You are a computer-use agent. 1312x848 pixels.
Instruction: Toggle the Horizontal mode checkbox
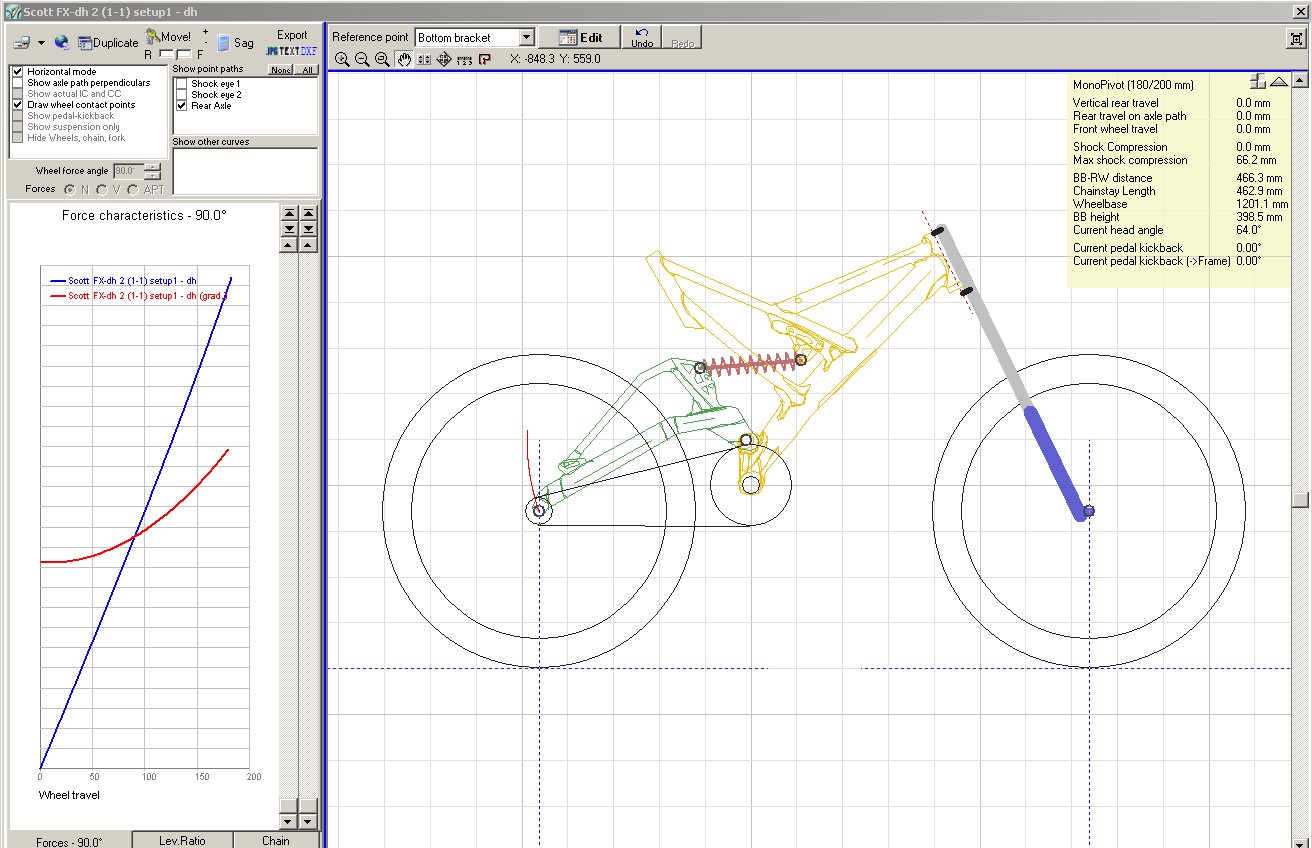17,72
